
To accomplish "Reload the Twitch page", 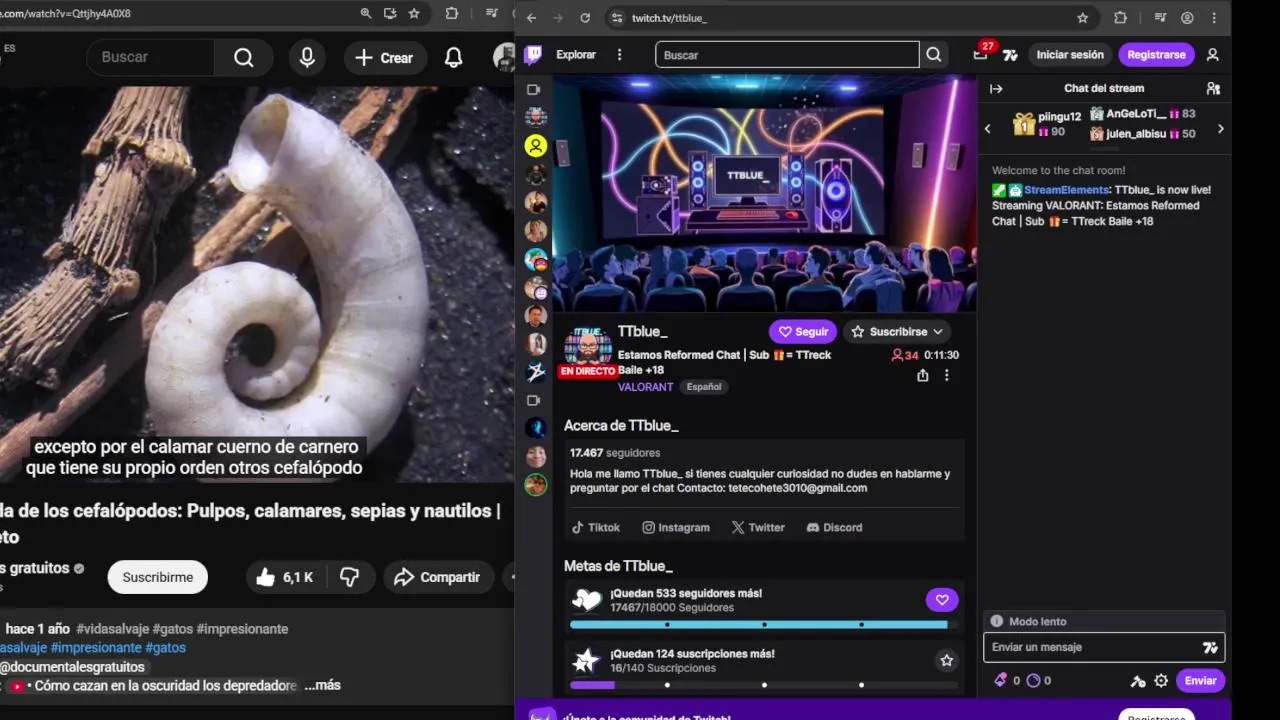I will (585, 18).
